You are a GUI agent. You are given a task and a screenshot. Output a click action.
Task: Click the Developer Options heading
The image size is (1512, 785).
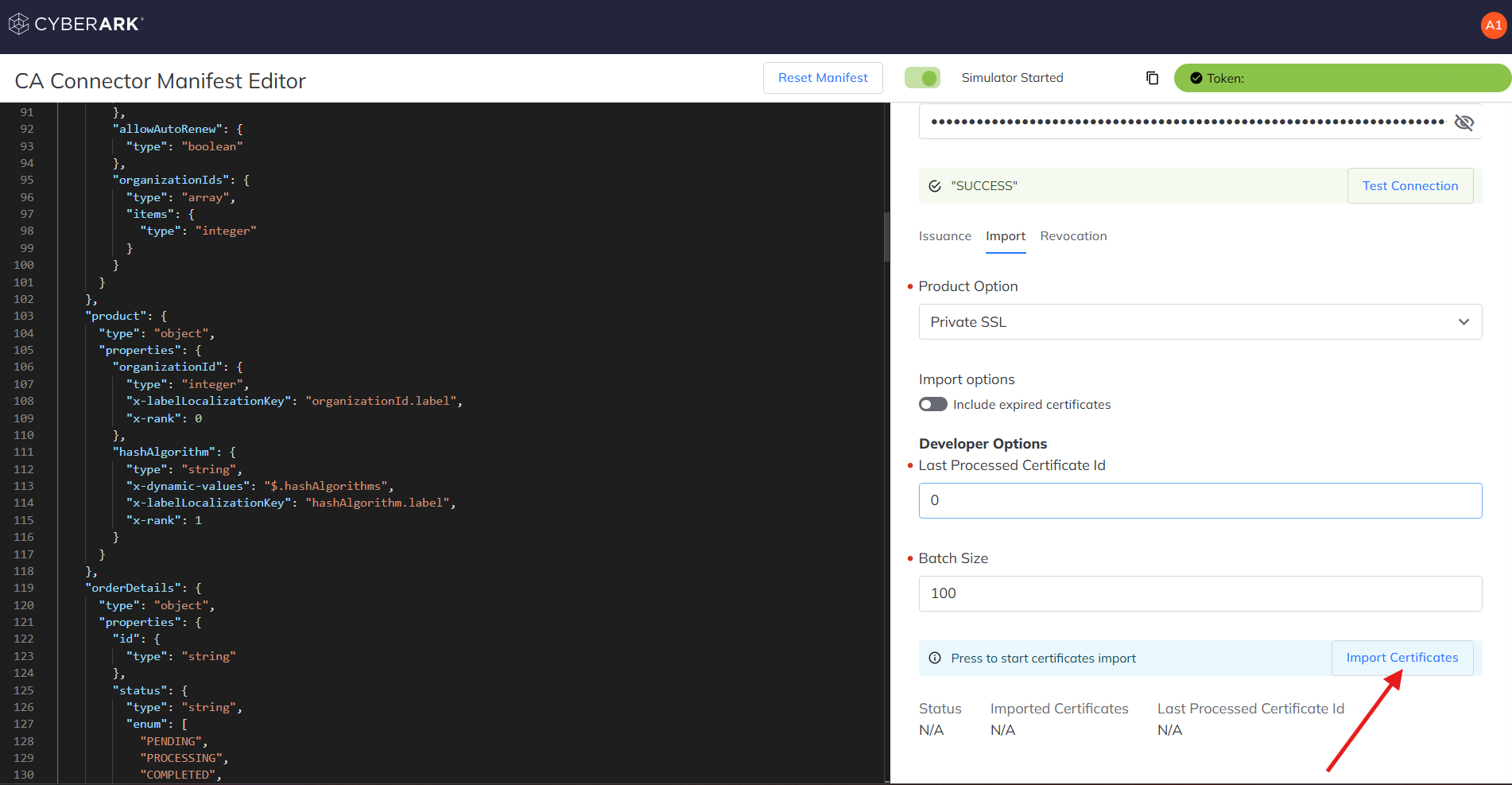983,444
